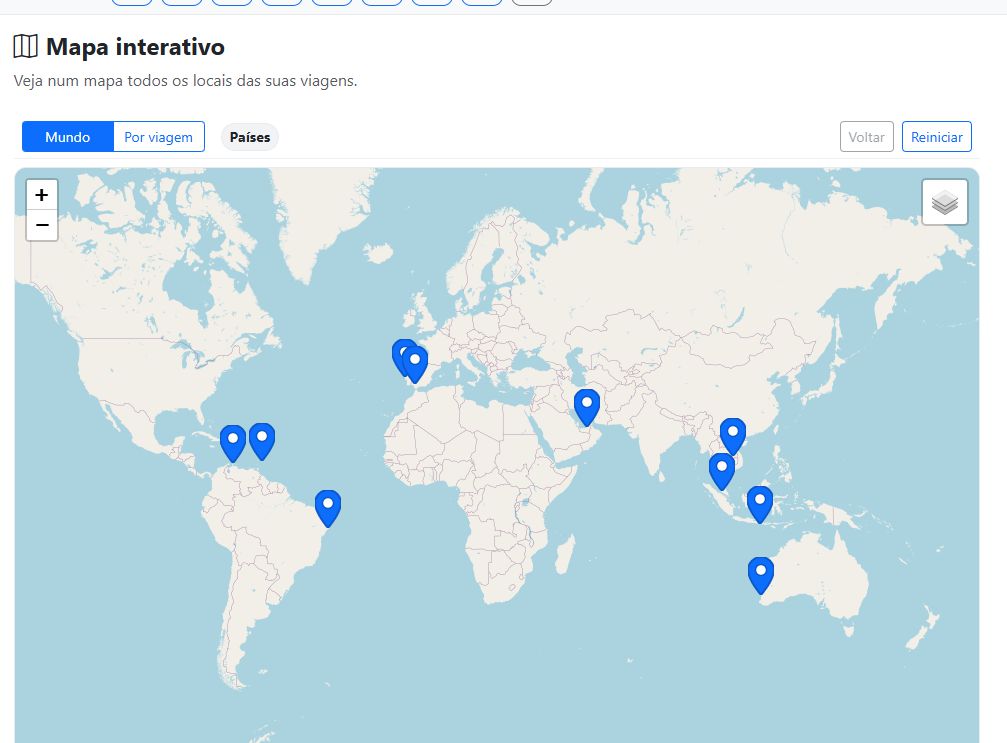The width and height of the screenshot is (1007, 743).
Task: Select the Mundo view toggle
Action: 67,137
